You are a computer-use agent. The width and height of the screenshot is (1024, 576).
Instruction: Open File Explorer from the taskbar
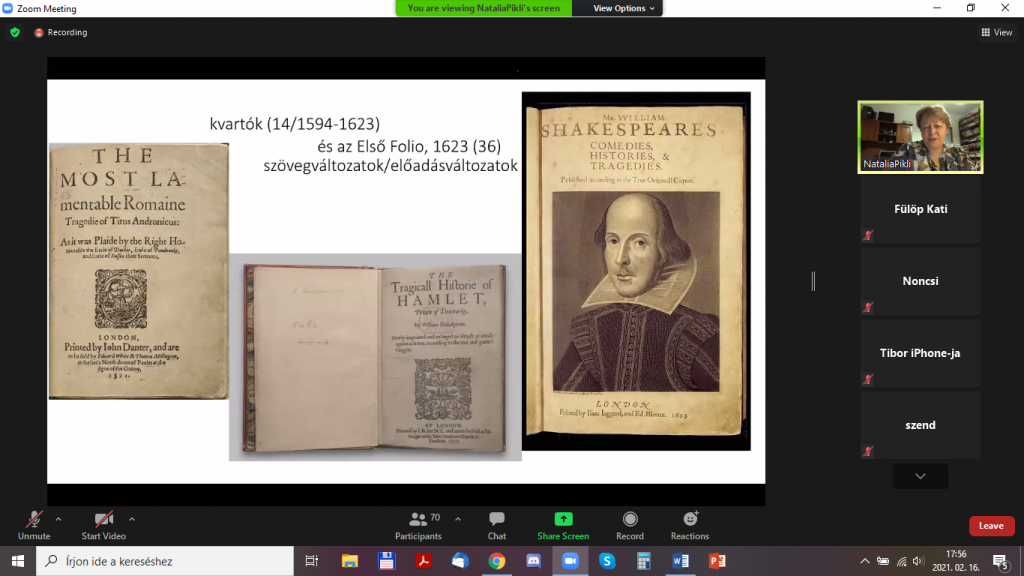tap(349, 561)
